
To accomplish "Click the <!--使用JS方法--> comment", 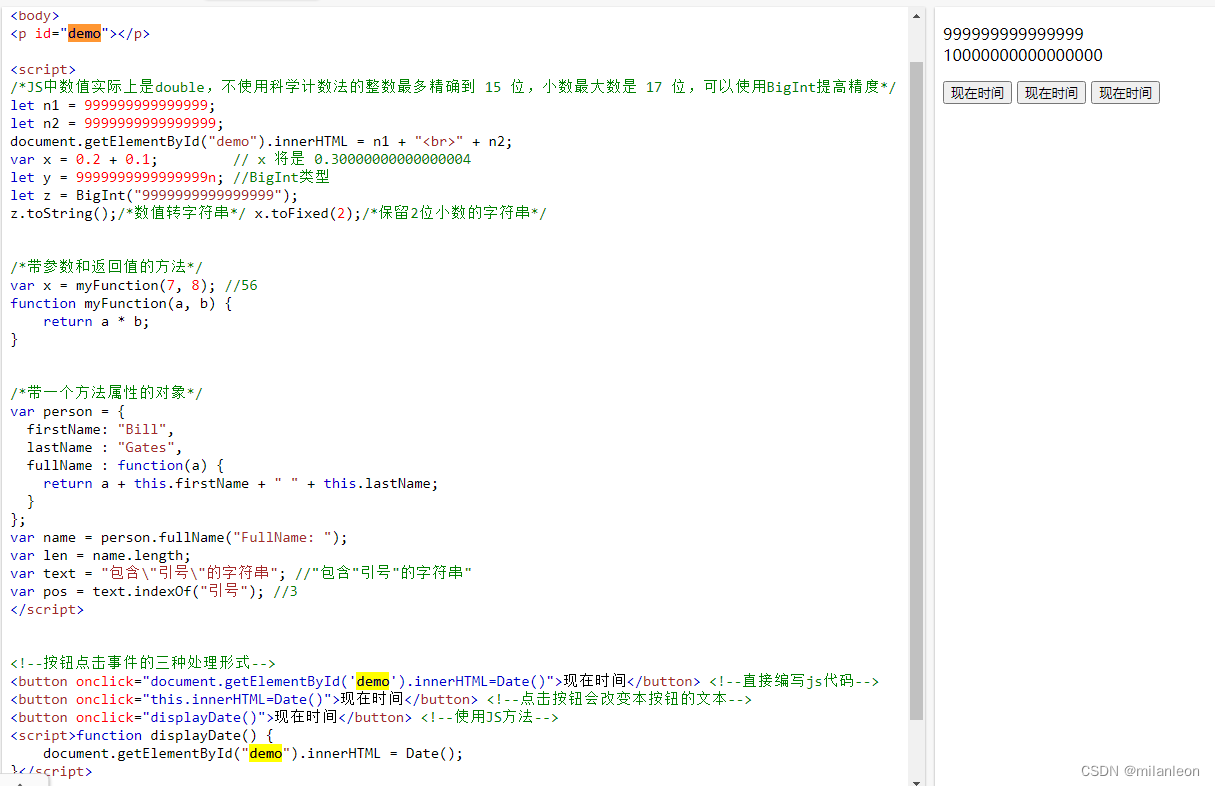I will pos(489,717).
